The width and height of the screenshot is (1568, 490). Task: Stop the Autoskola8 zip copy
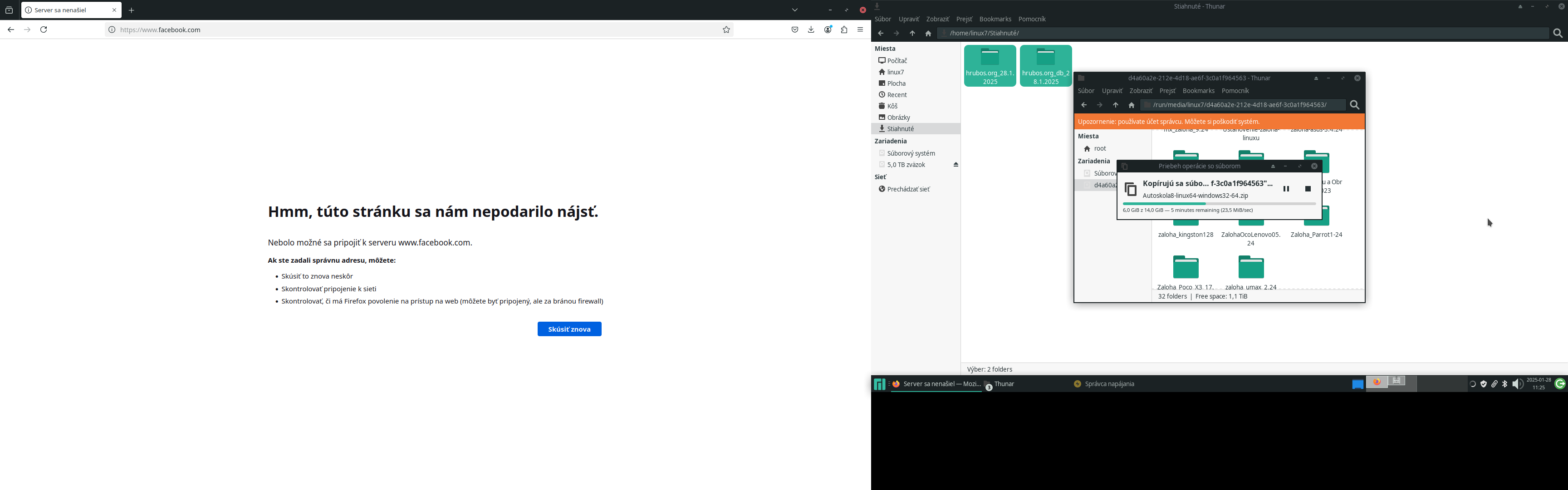point(1308,189)
